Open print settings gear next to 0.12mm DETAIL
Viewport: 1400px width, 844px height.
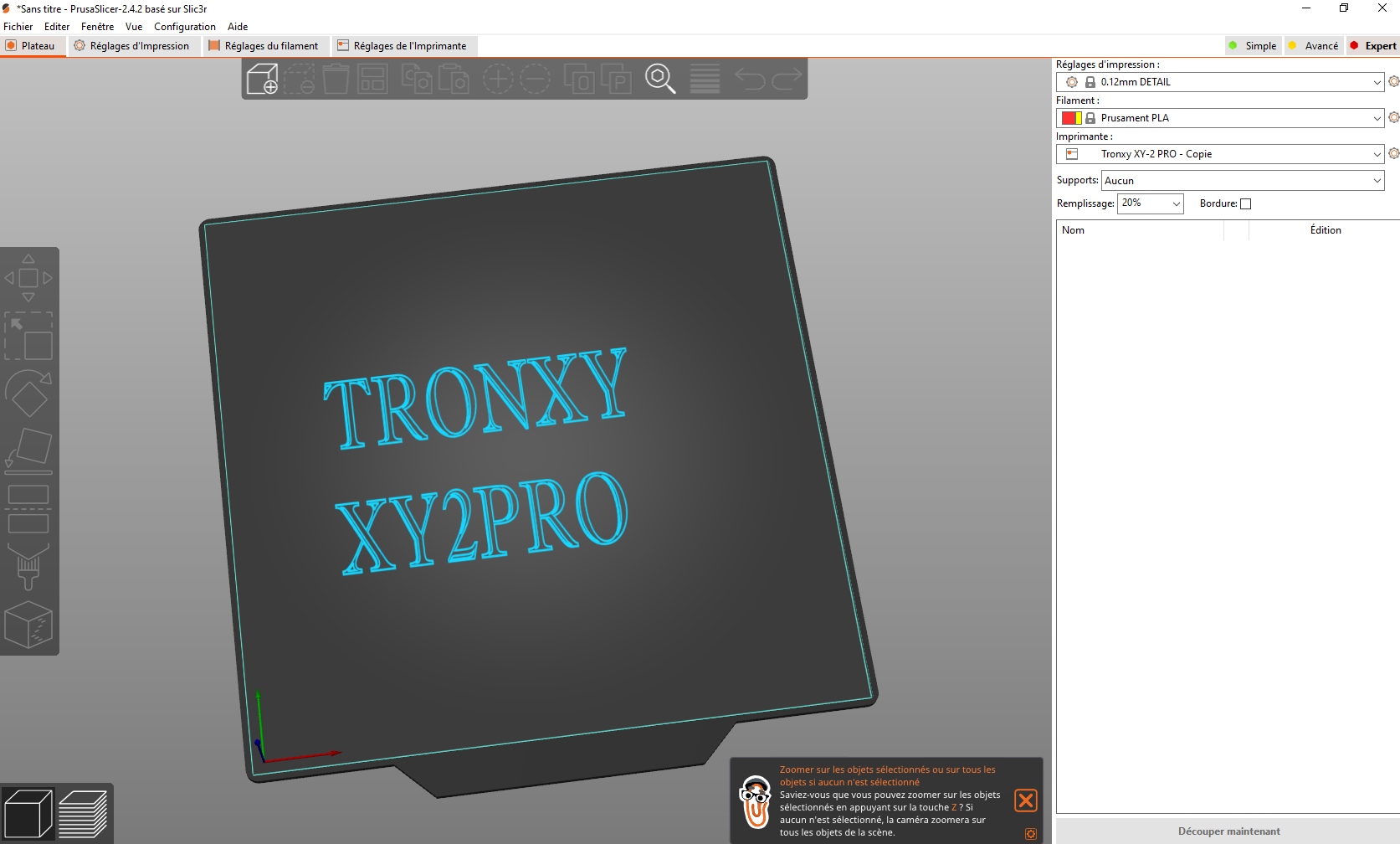tap(1393, 81)
